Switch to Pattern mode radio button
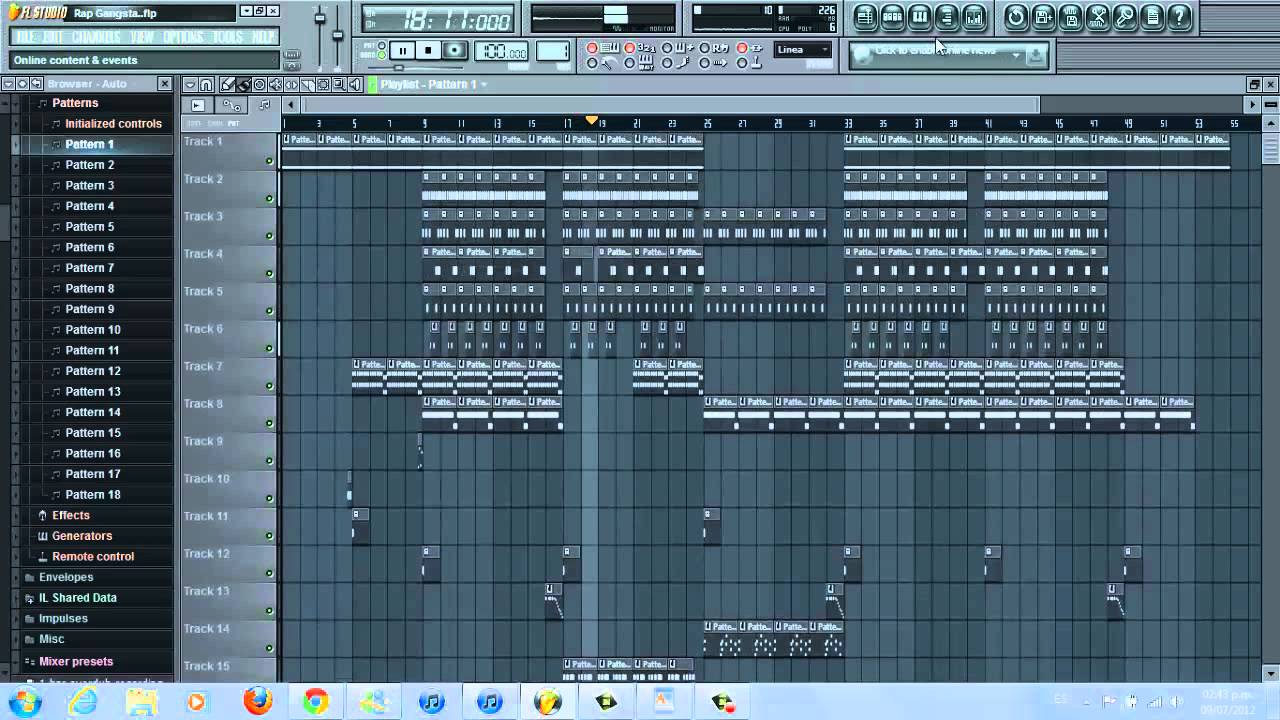The image size is (1280, 720). pyautogui.click(x=381, y=46)
